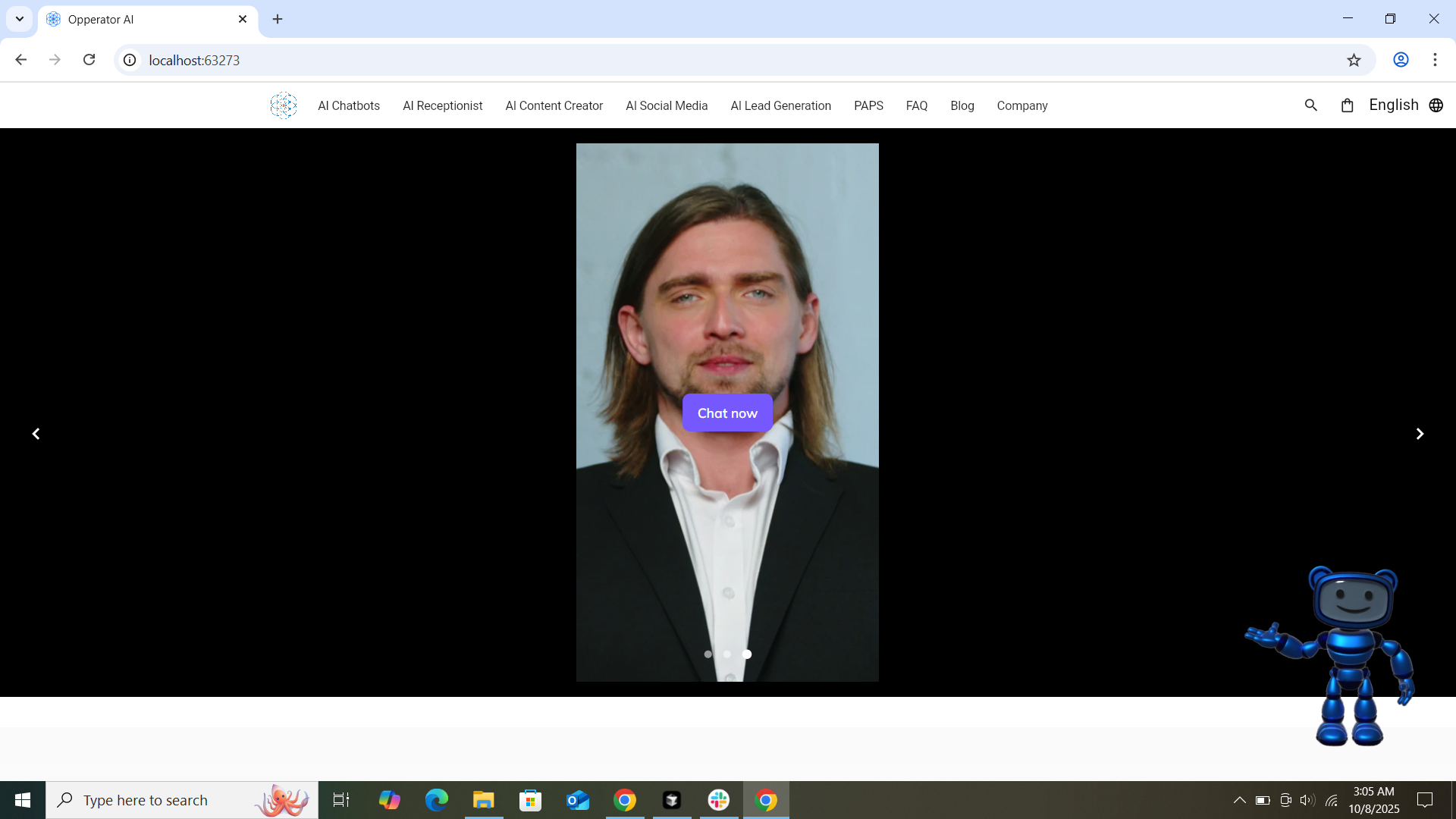This screenshot has height=819, width=1456.
Task: Select the third carousel dot indicator
Action: (747, 654)
